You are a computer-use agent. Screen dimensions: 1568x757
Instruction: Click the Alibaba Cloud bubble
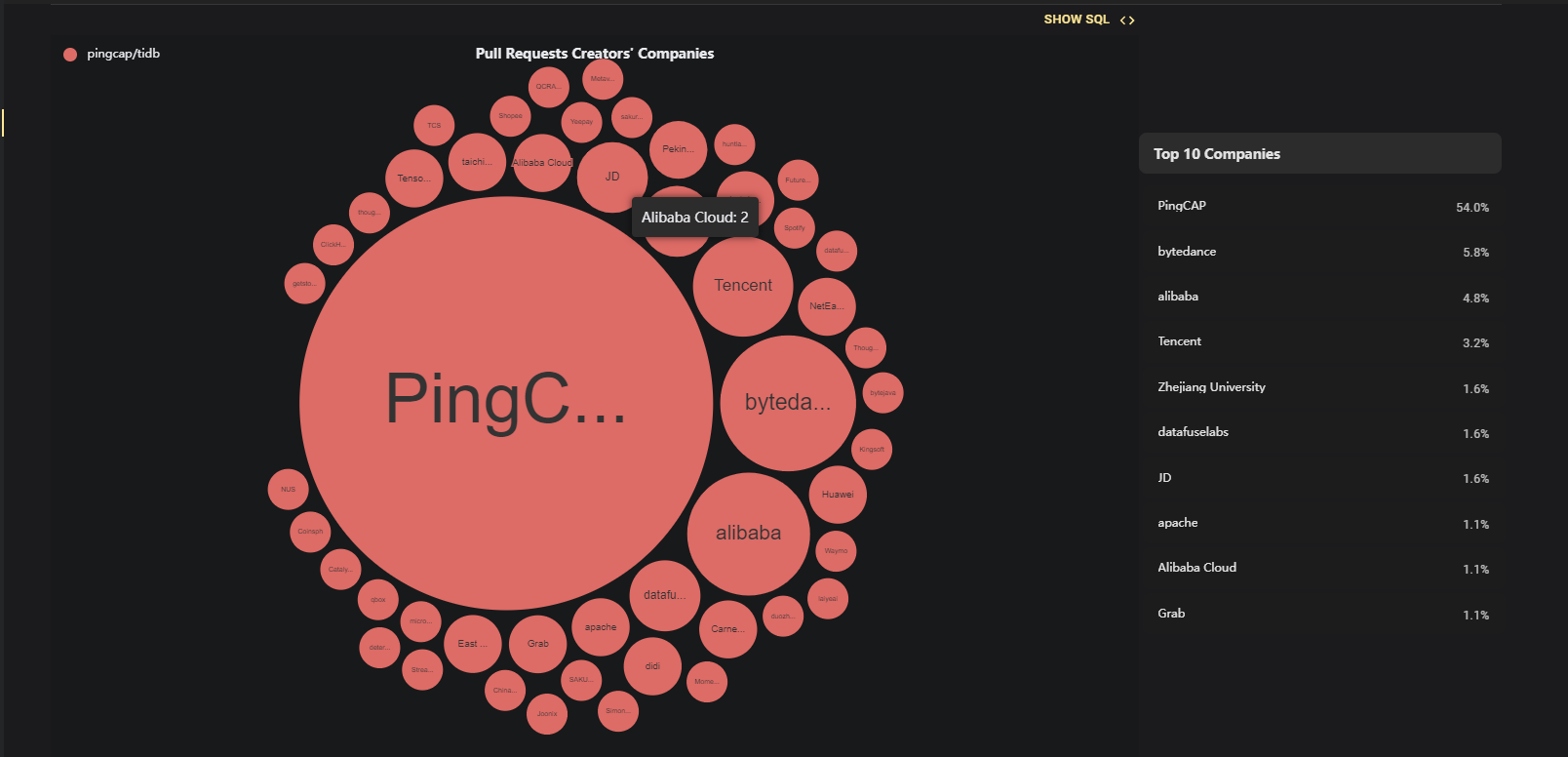[x=542, y=163]
